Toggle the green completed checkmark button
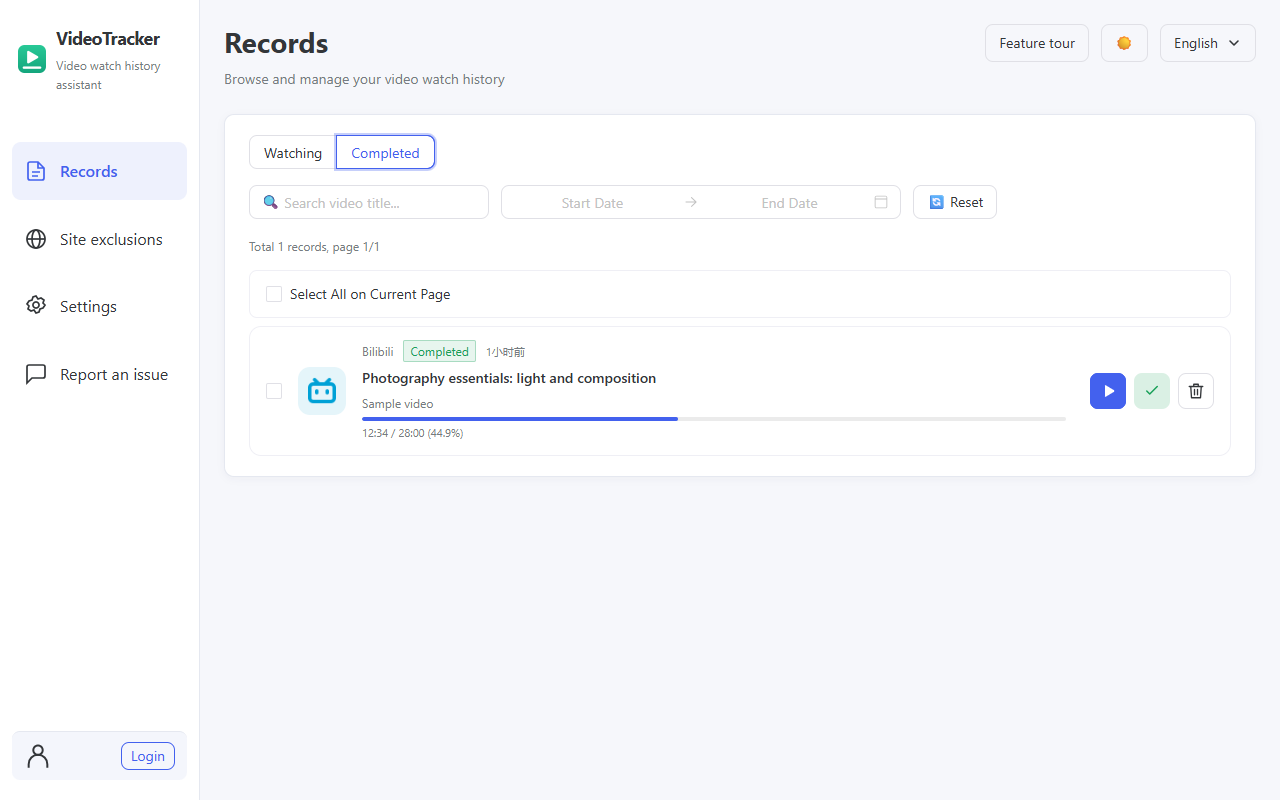Image resolution: width=1280 pixels, height=800 pixels. (1152, 391)
